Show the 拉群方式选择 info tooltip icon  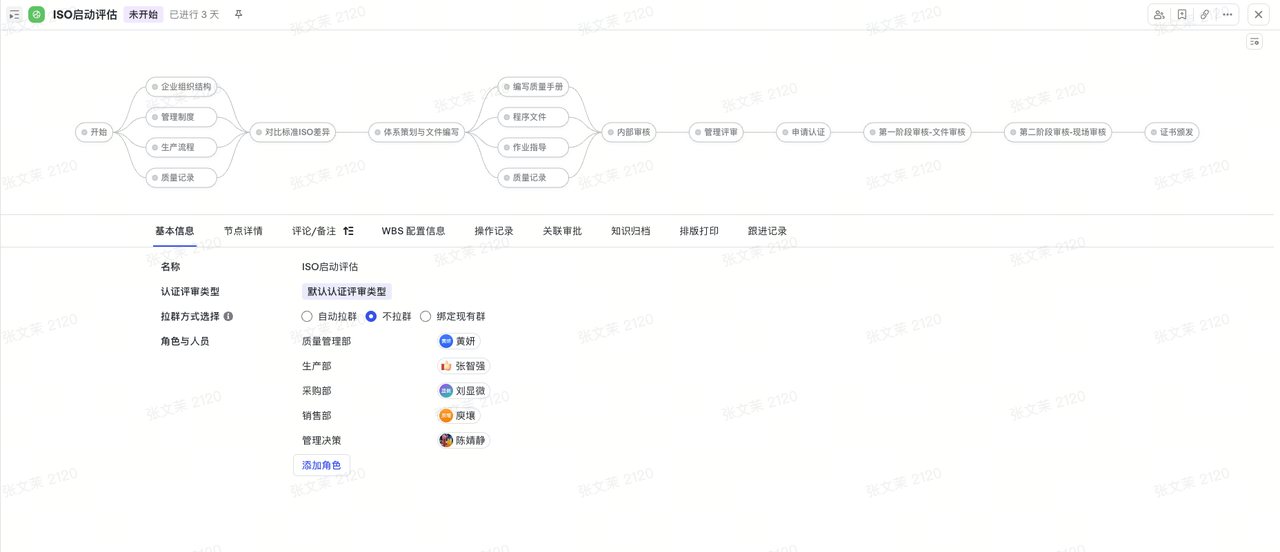click(x=228, y=317)
